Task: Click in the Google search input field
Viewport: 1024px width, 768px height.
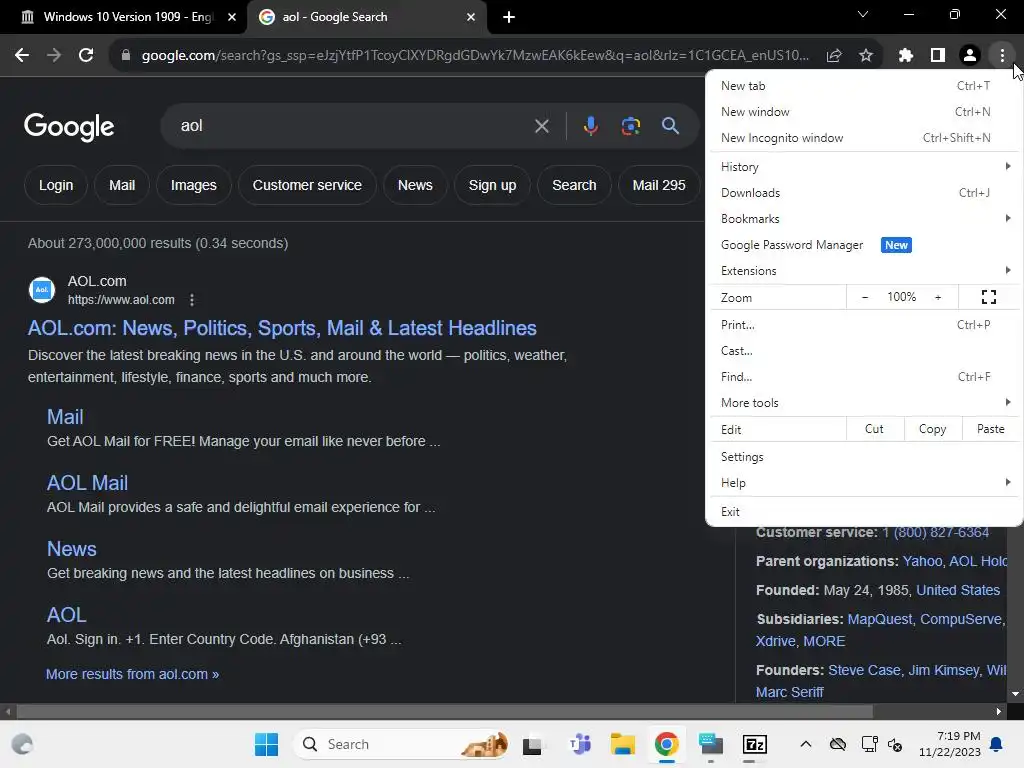Action: pyautogui.click(x=353, y=126)
